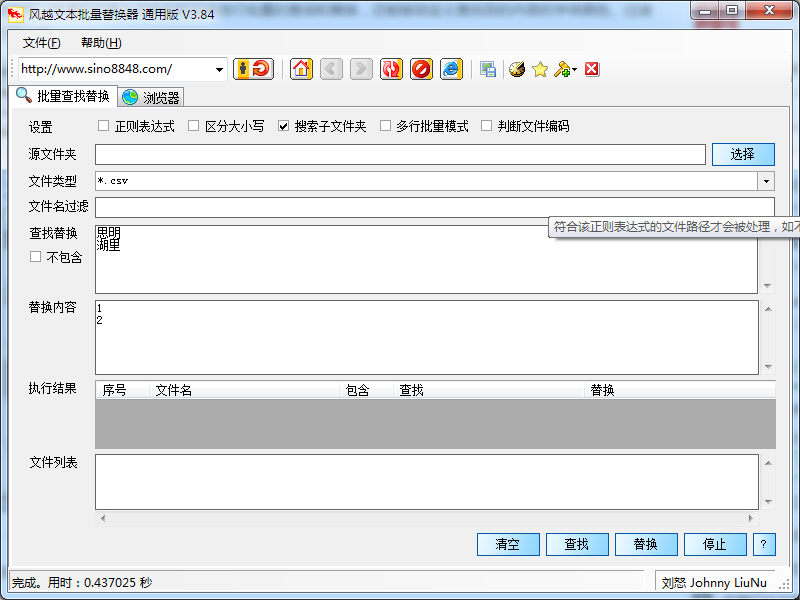Click the hammer with green plus icon
Screen dimensions: 800x600
click(x=562, y=69)
